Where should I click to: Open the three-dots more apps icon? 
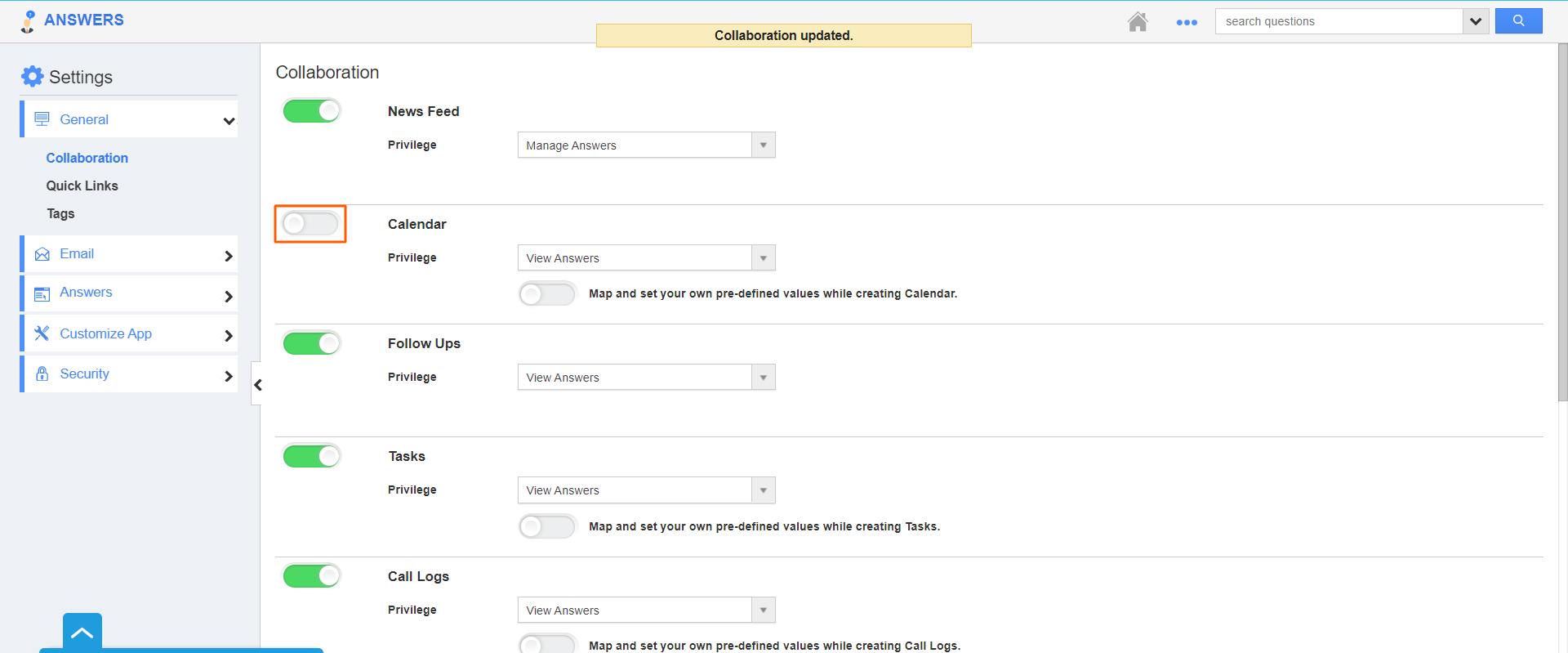pyautogui.click(x=1187, y=22)
